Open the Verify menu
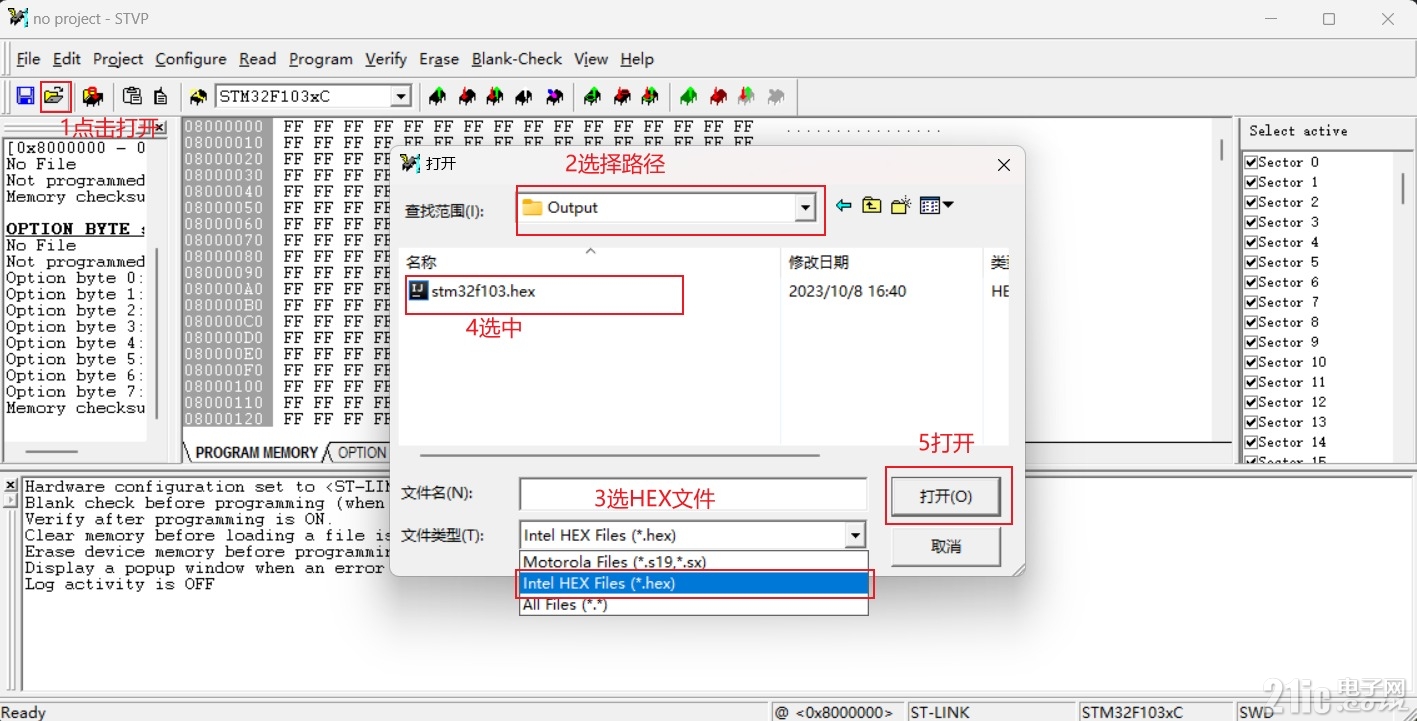This screenshot has width=1417, height=721. 386,59
